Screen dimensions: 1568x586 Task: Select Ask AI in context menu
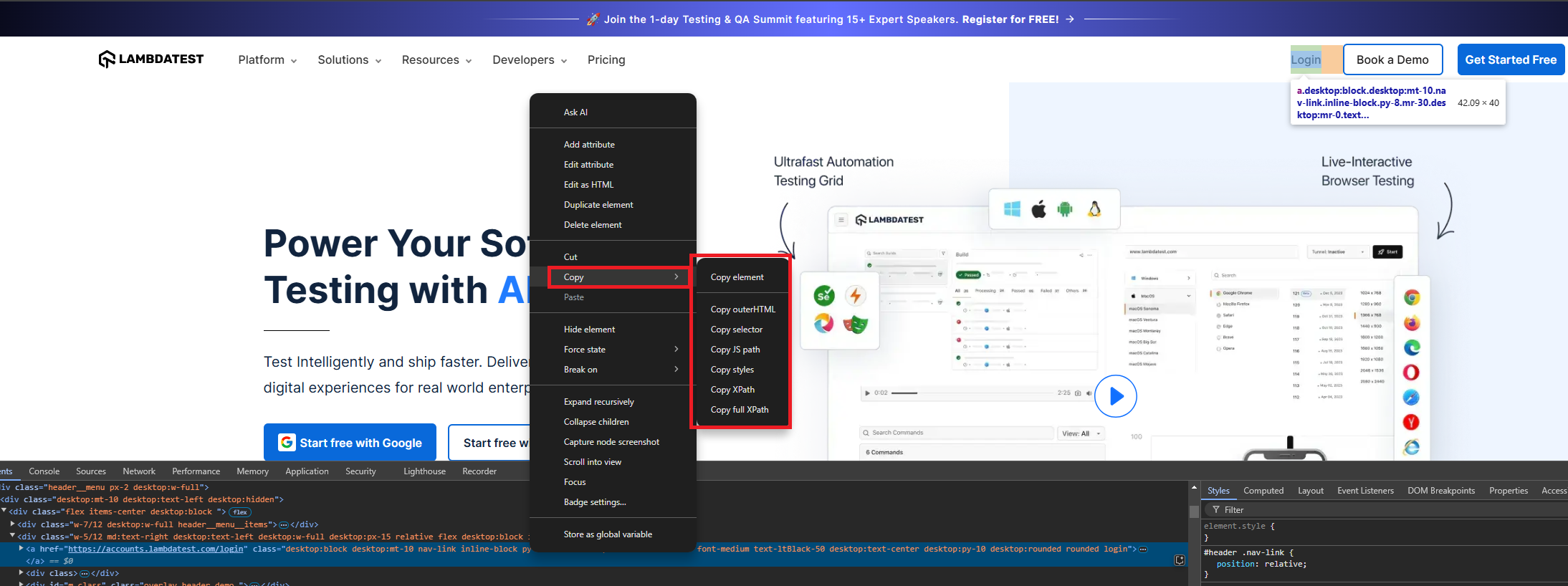pyautogui.click(x=613, y=112)
